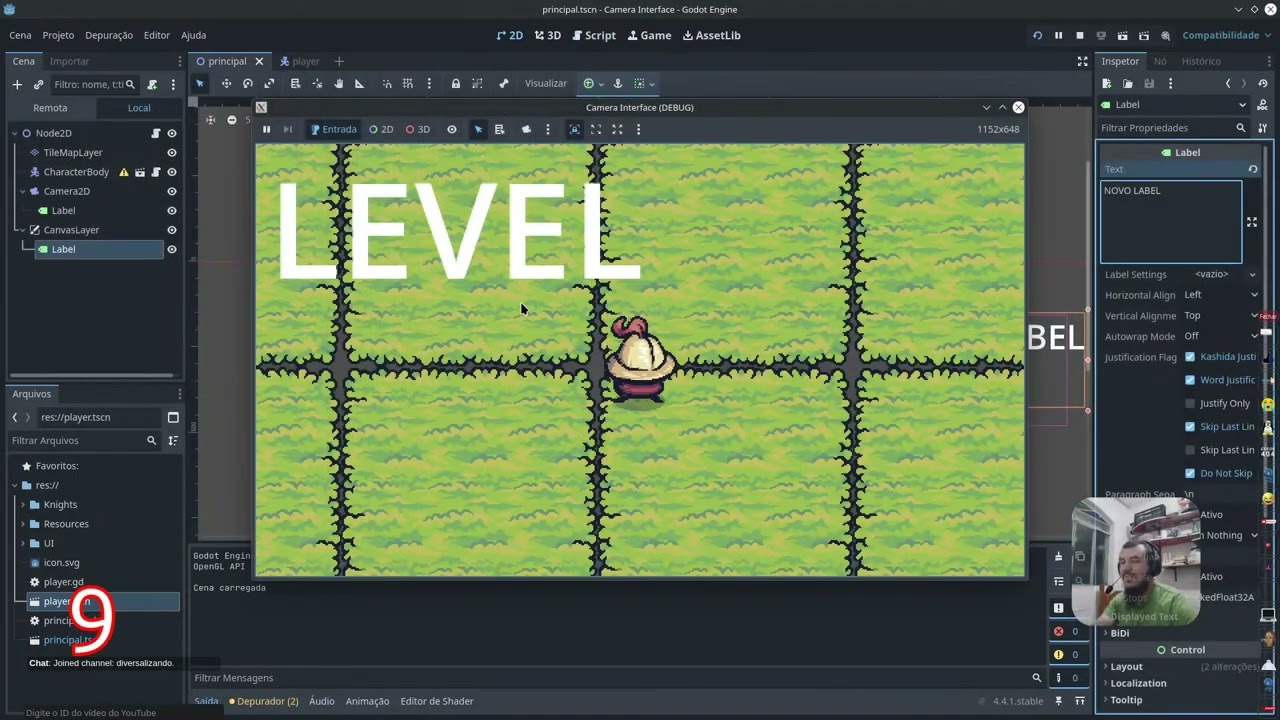Image resolution: width=1280 pixels, height=720 pixels.
Task: Click the clear output broom icon
Action: 1058,557
